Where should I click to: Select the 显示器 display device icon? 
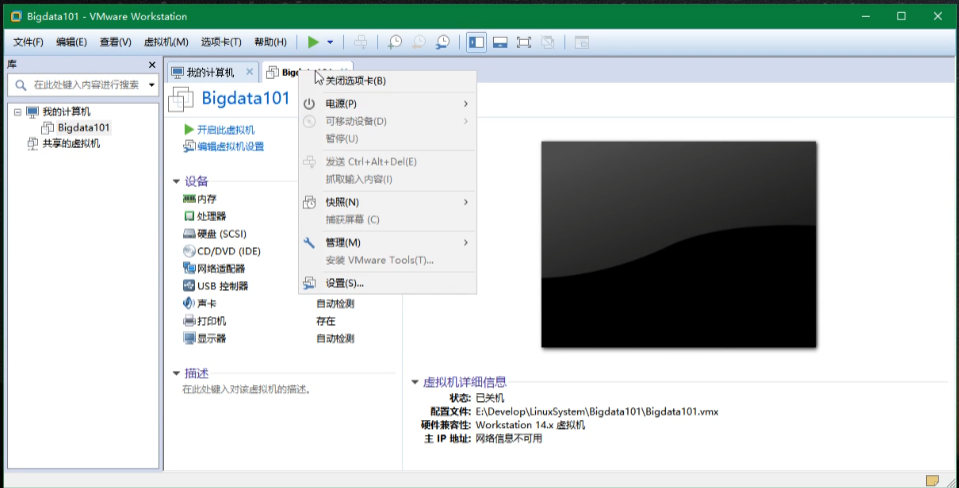189,338
